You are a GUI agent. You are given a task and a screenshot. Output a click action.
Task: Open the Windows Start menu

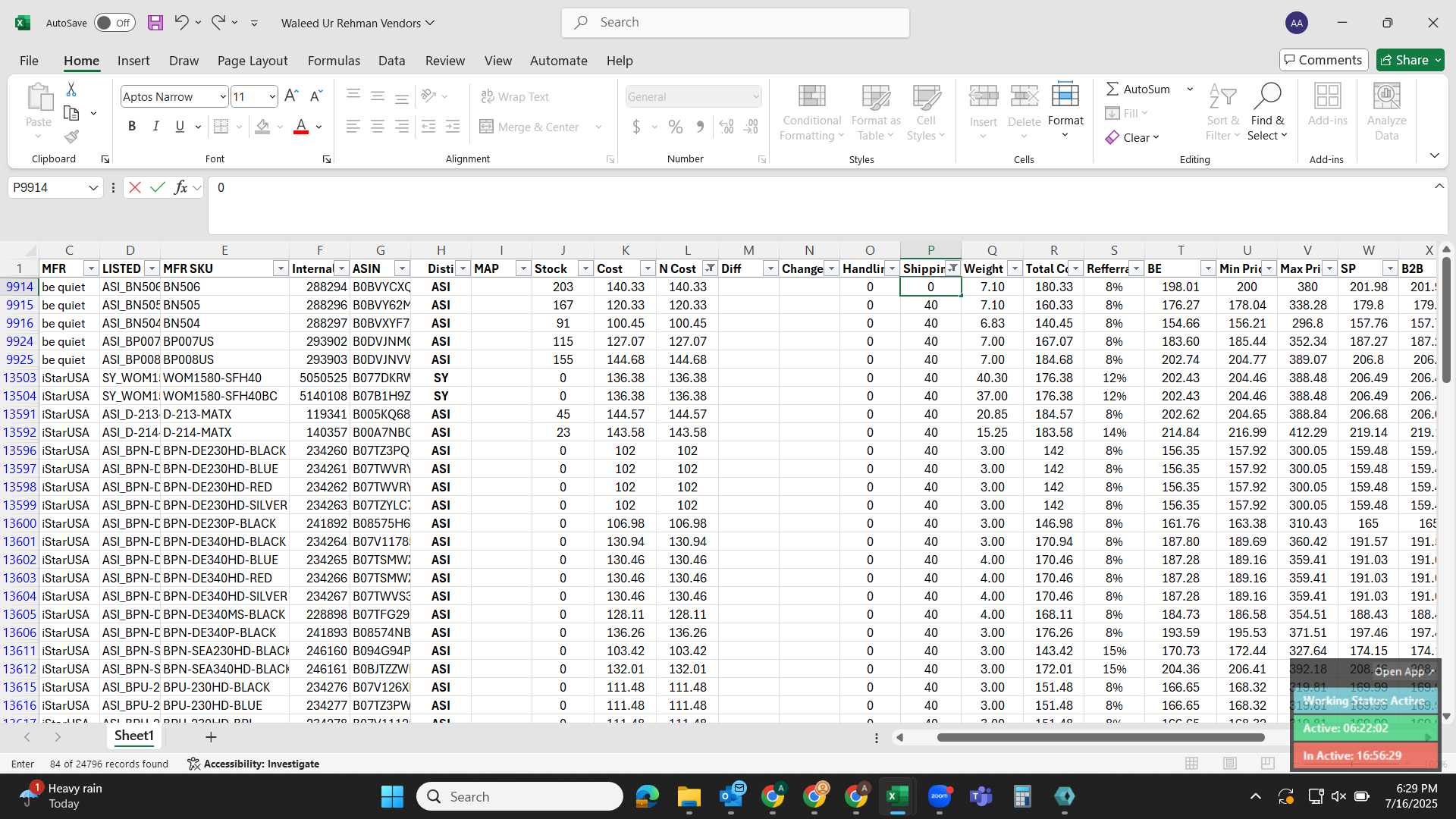(393, 796)
